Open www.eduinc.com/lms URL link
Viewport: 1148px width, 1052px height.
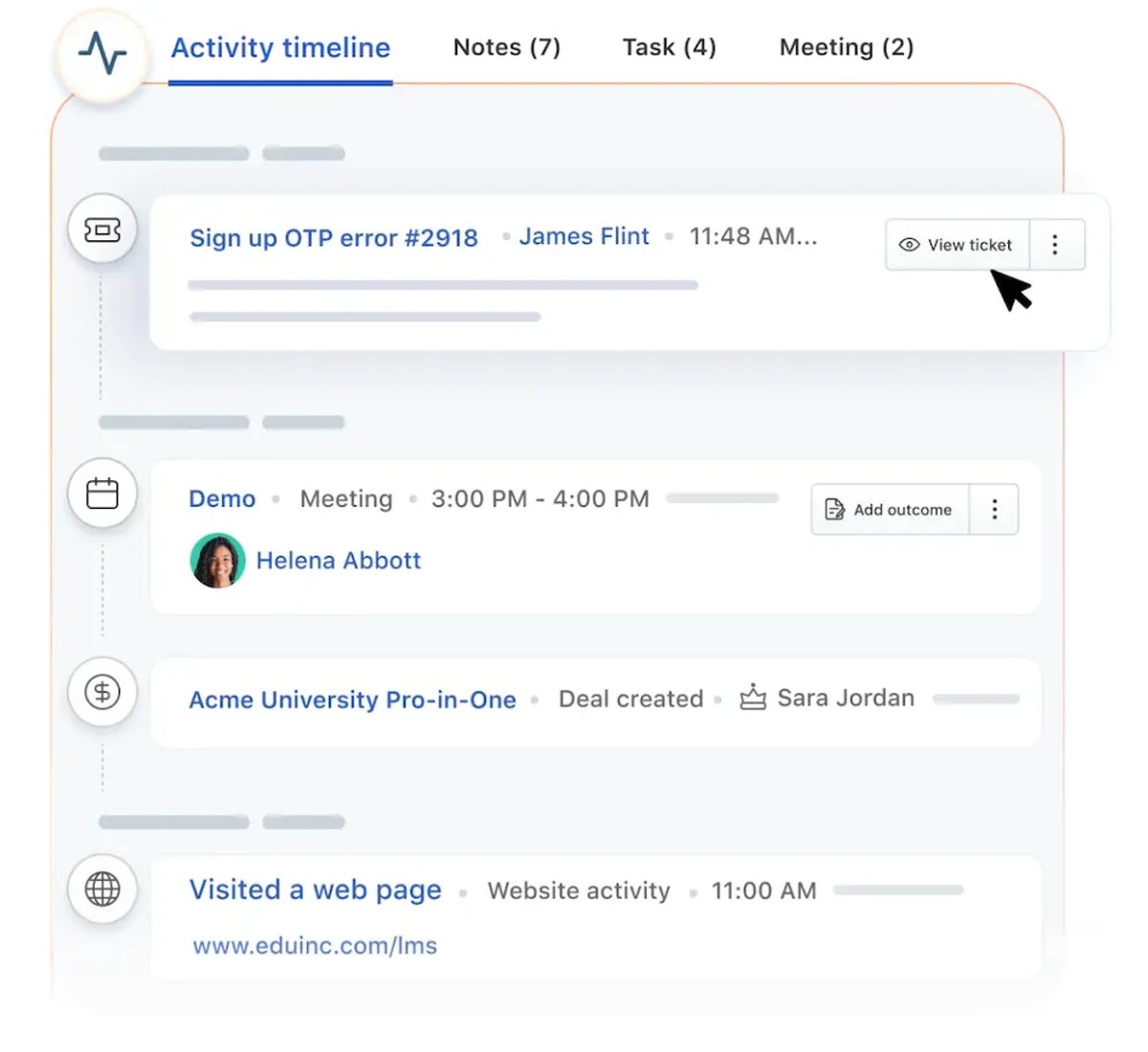(x=315, y=946)
